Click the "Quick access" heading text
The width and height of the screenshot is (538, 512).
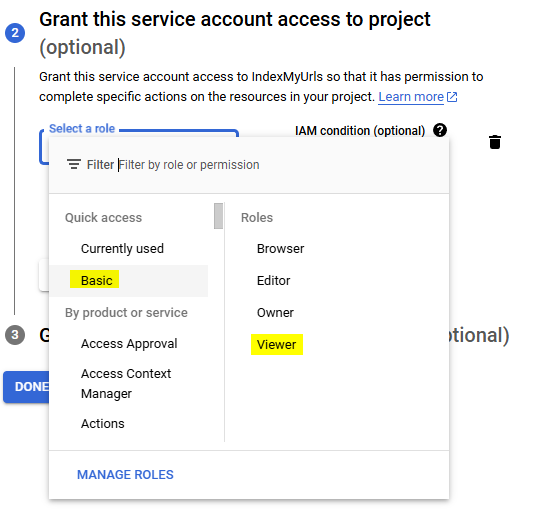[103, 218]
